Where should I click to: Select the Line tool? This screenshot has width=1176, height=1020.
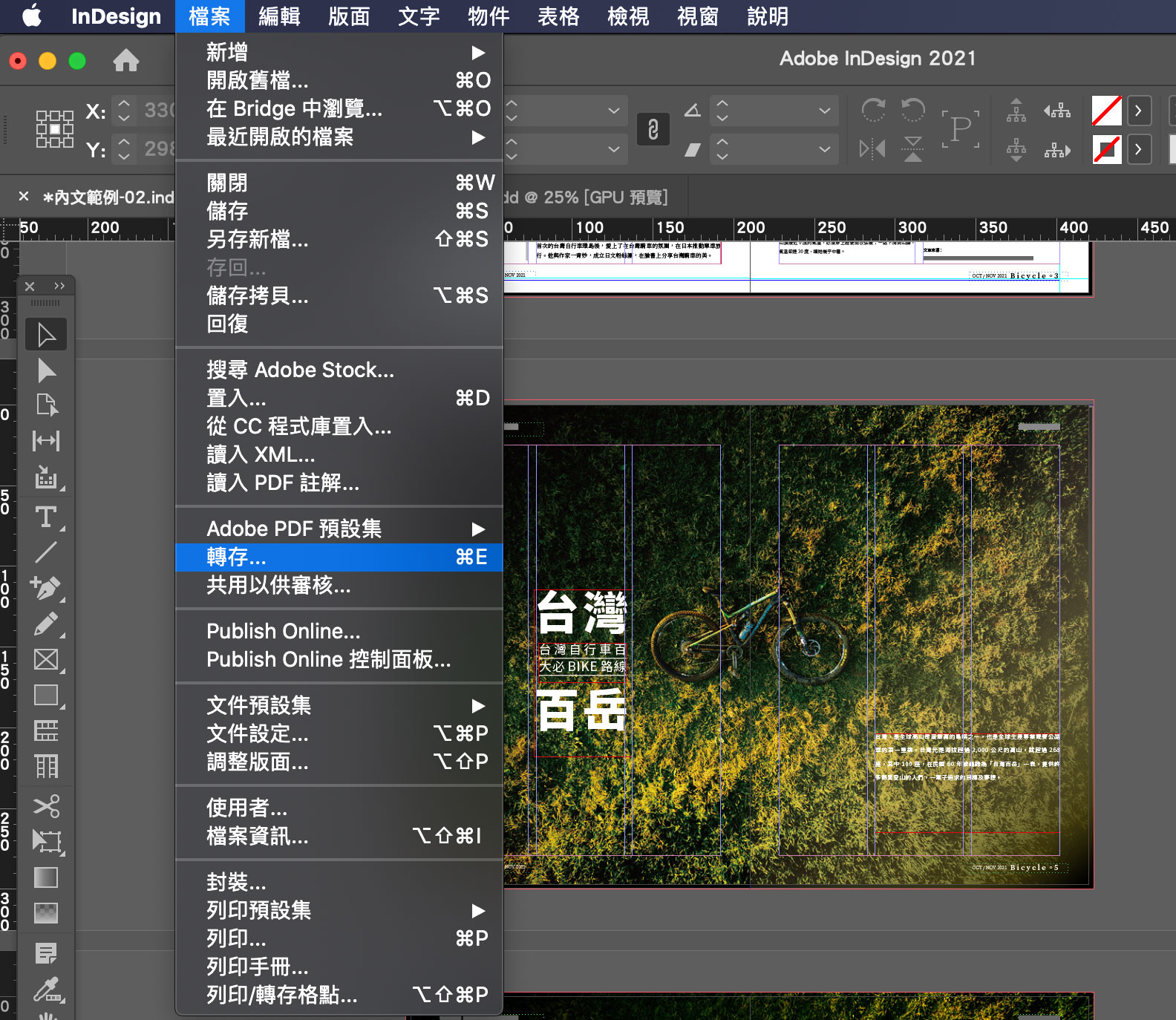click(46, 552)
